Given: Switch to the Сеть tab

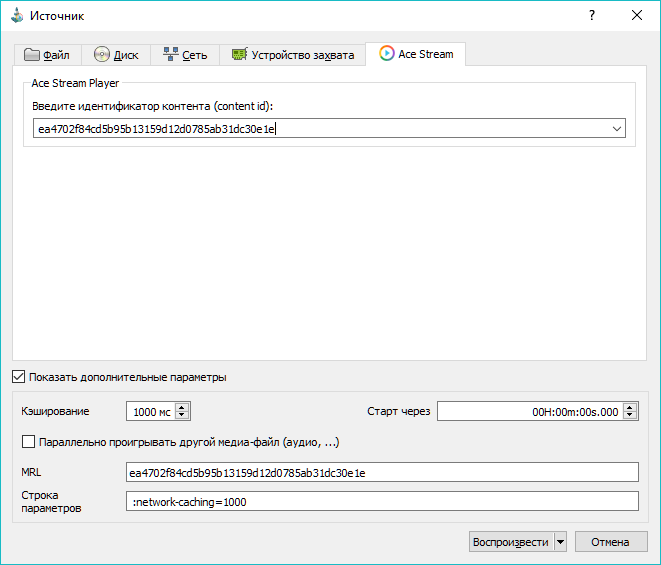Looking at the screenshot, I should click(x=185, y=55).
